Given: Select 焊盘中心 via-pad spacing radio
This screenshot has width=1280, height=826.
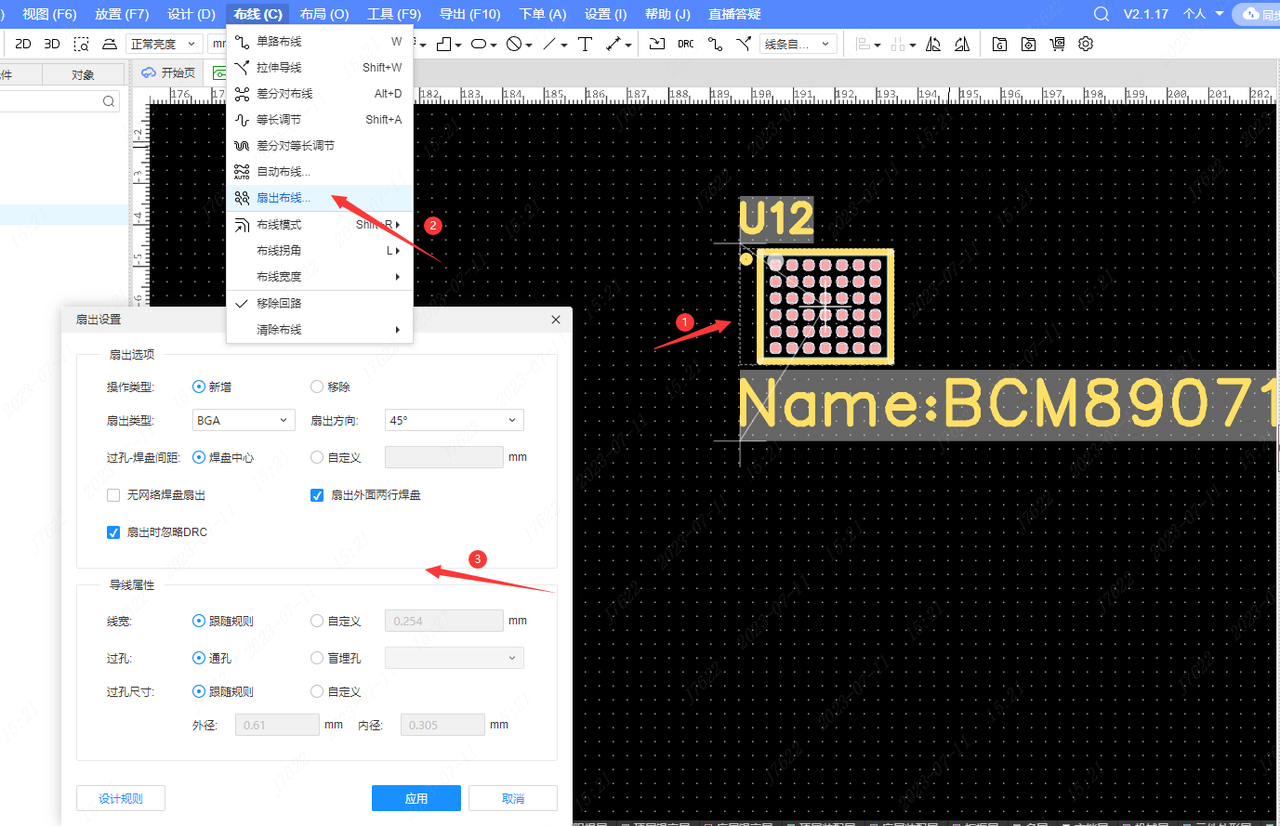Looking at the screenshot, I should tap(198, 457).
